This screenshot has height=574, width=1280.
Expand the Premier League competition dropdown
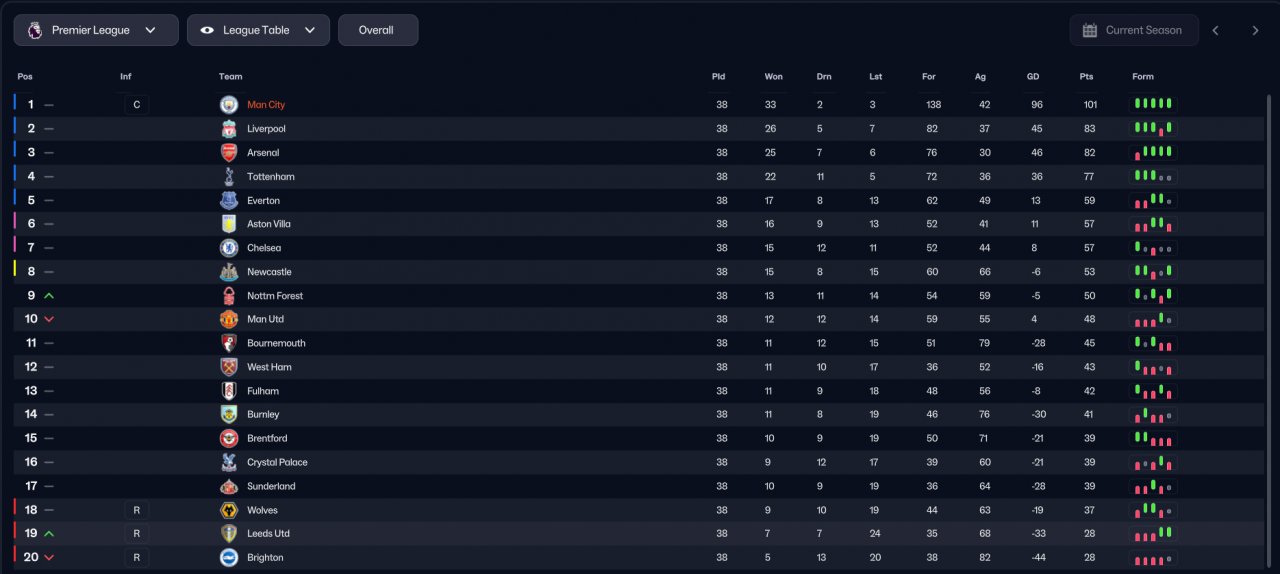click(x=96, y=30)
